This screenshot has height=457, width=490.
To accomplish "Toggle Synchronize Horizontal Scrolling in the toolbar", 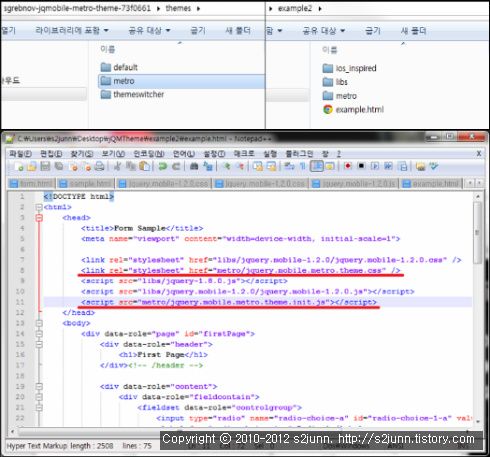I will (x=271, y=166).
